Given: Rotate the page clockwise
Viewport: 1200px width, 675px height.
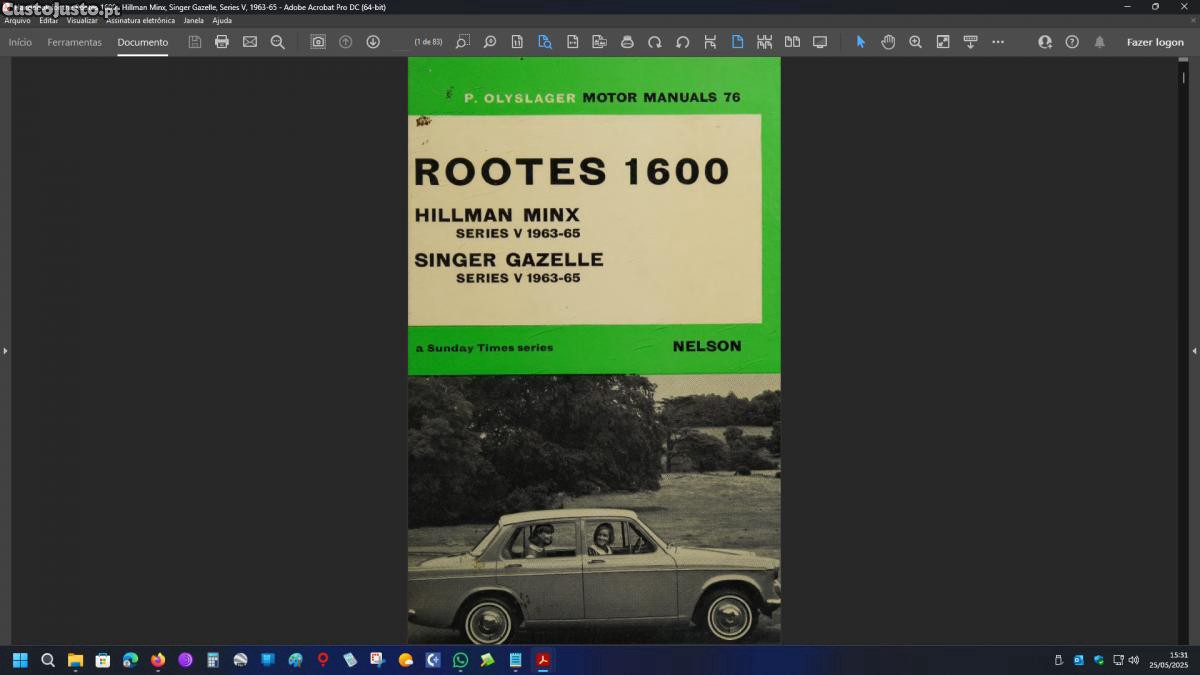Looking at the screenshot, I should (x=655, y=42).
